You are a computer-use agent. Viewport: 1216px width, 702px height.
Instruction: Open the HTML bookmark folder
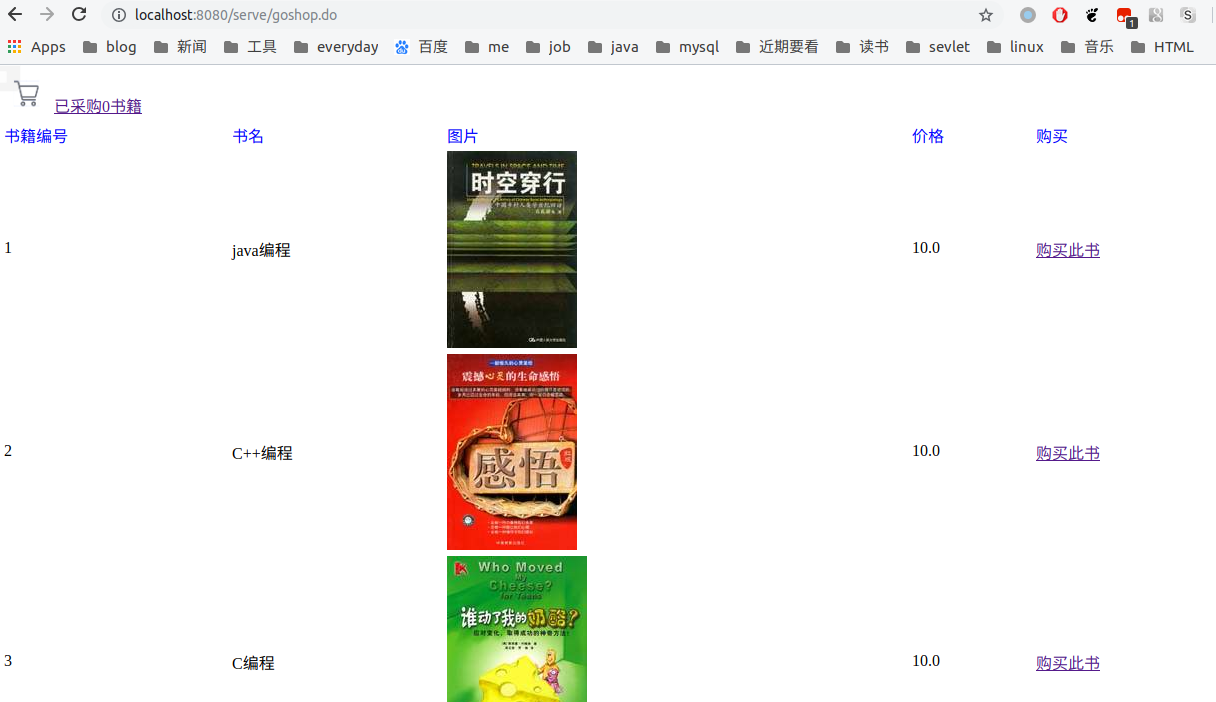click(x=1162, y=47)
